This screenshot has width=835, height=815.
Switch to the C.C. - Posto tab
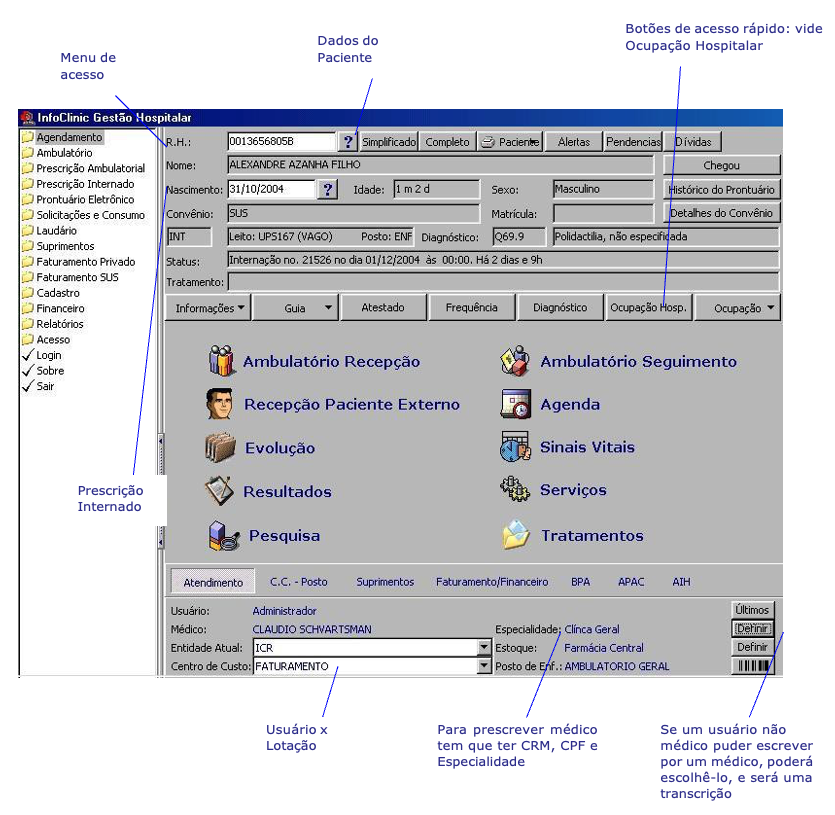coord(299,582)
